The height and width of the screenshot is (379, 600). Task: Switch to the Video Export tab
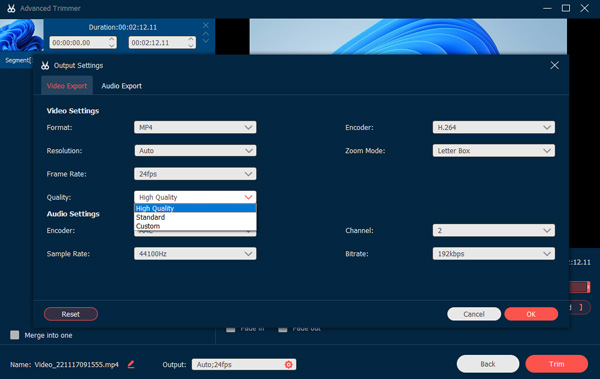(x=67, y=86)
